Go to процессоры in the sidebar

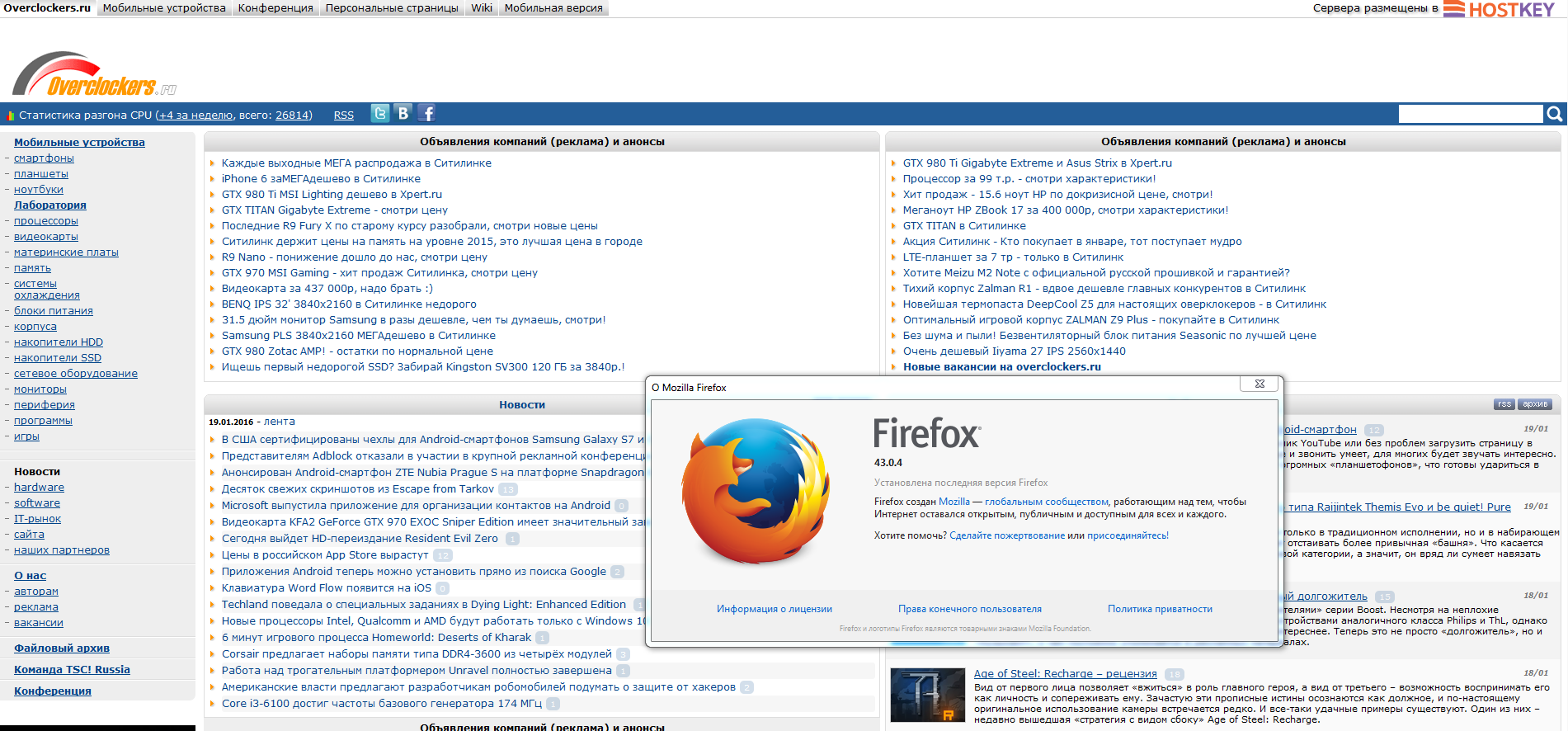click(x=46, y=221)
